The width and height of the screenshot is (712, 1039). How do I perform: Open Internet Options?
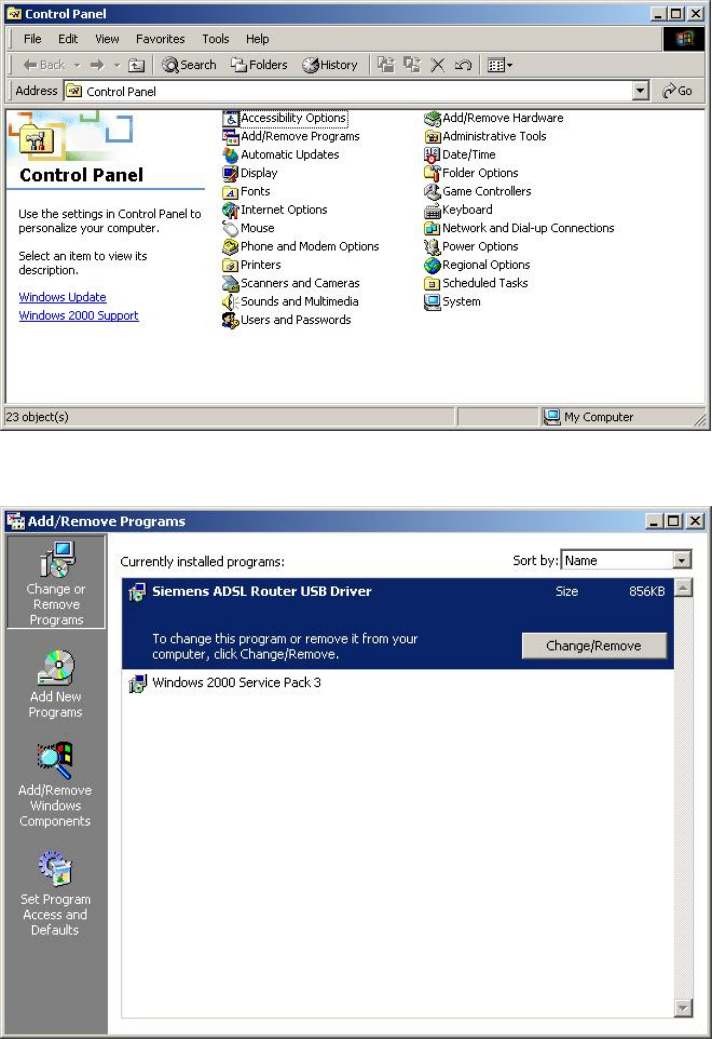click(276, 210)
